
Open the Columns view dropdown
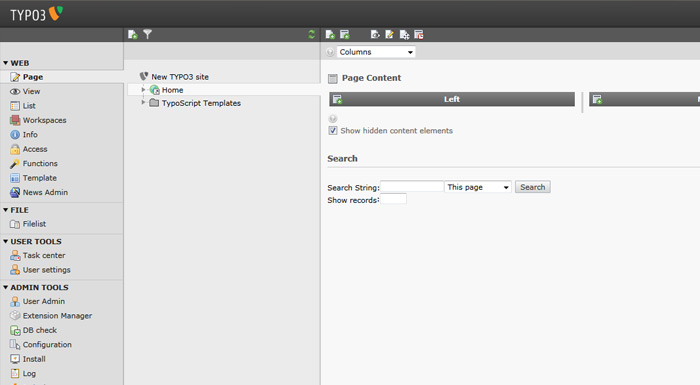(376, 52)
